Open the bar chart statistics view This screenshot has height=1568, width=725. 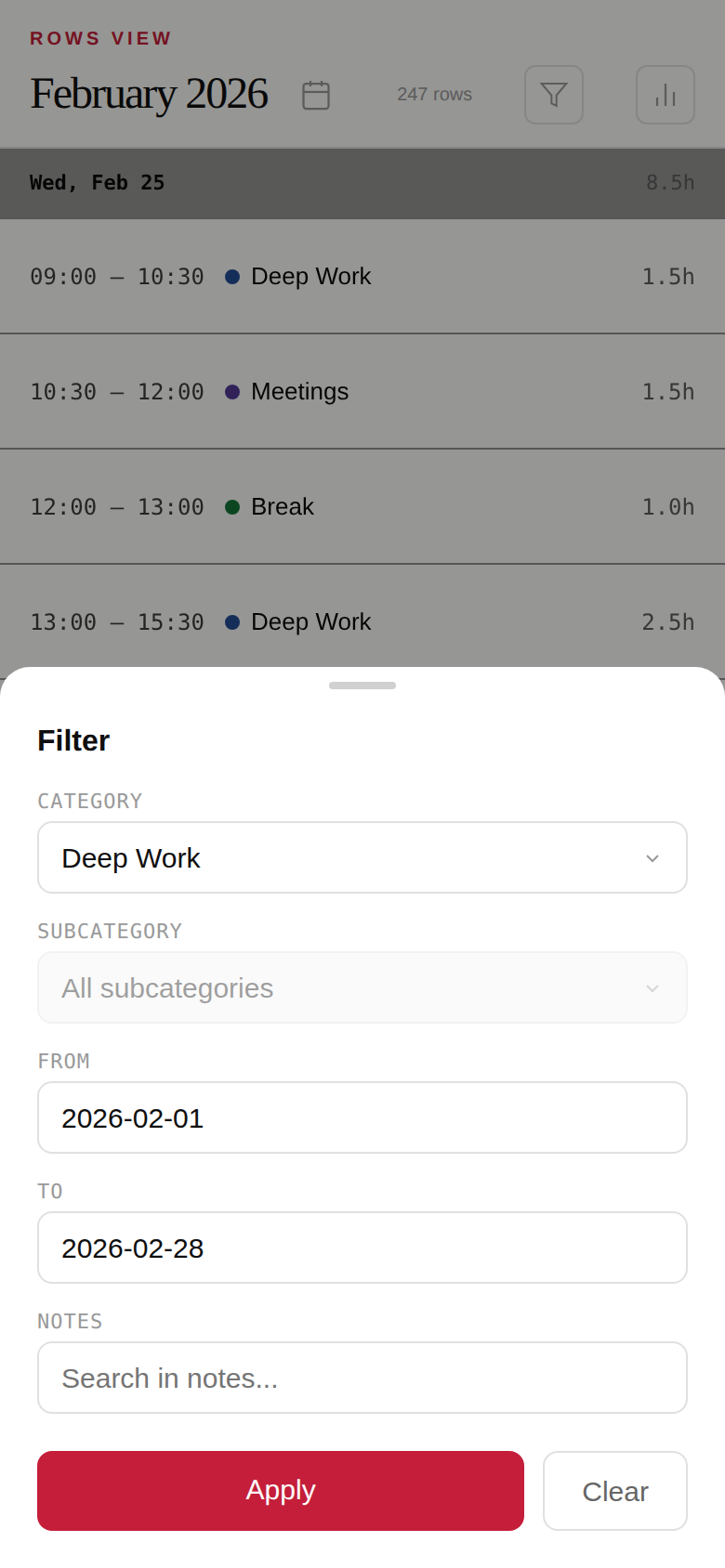click(x=665, y=94)
